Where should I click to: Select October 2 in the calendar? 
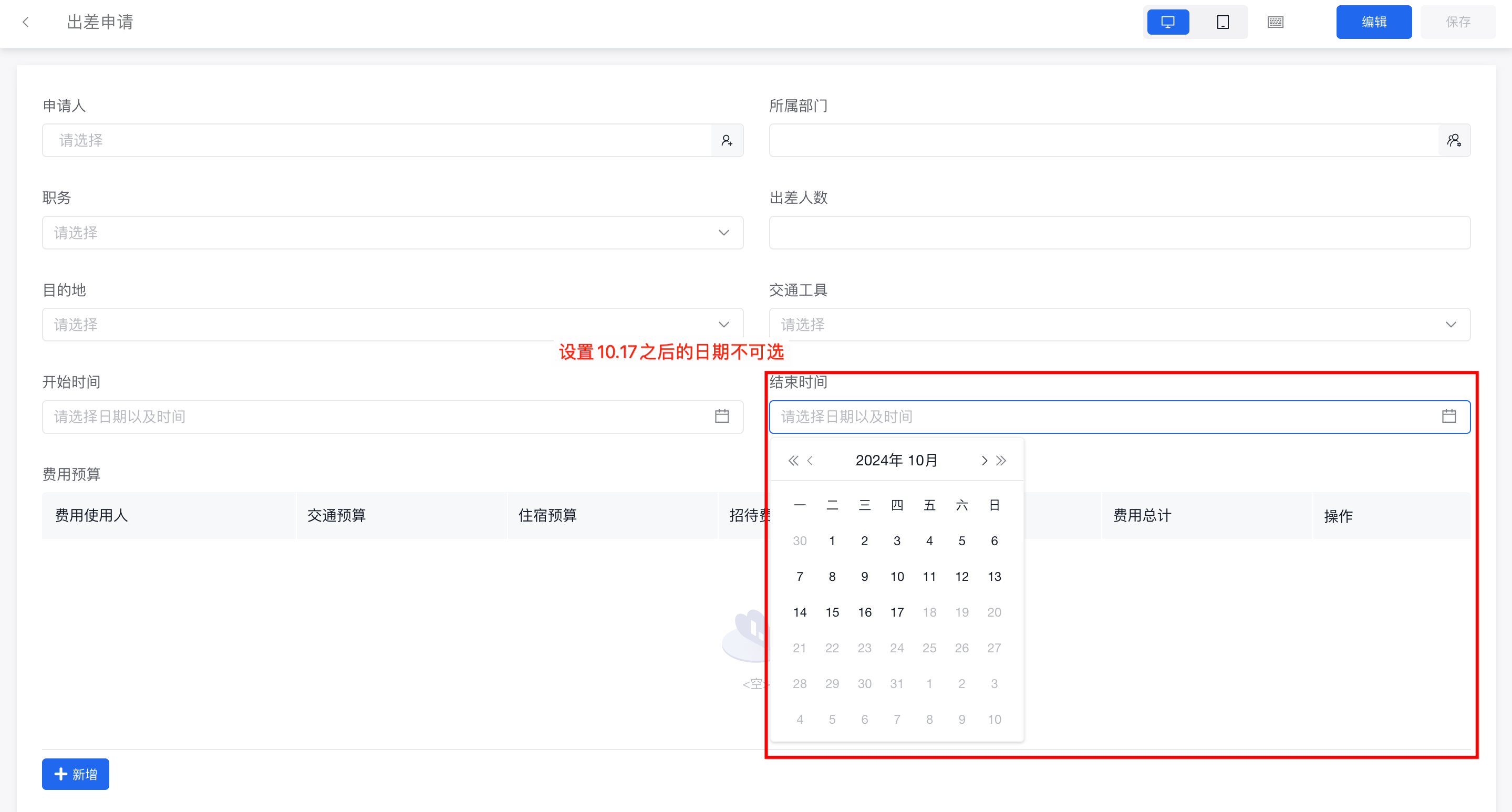pyautogui.click(x=865, y=541)
